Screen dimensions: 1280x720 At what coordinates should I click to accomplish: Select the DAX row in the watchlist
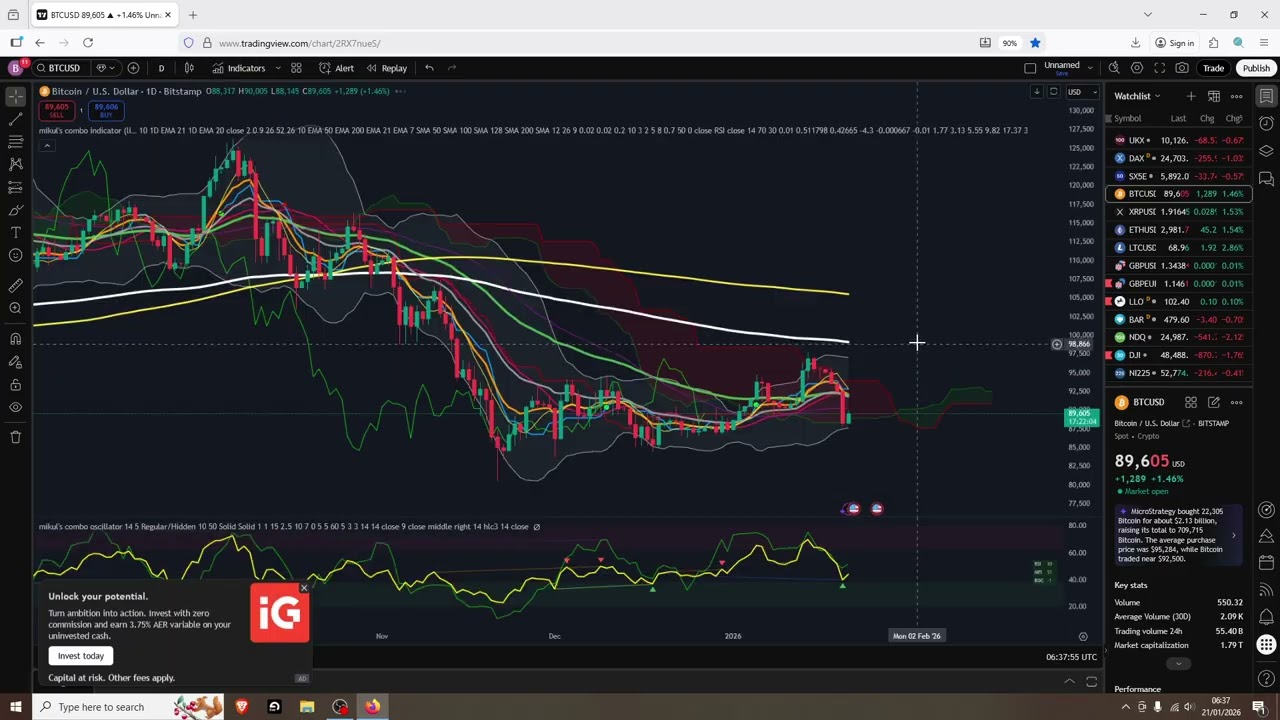click(1178, 158)
